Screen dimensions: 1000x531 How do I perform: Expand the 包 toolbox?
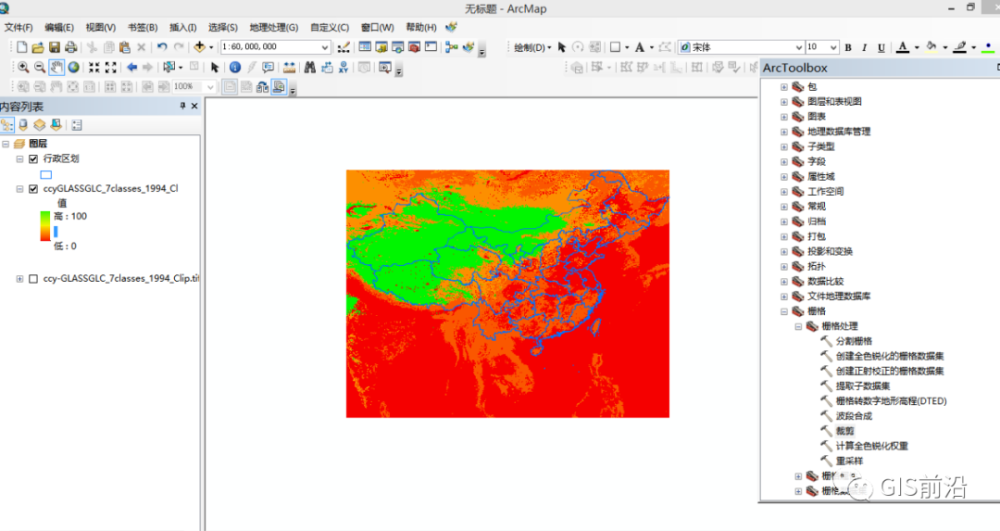(x=784, y=87)
